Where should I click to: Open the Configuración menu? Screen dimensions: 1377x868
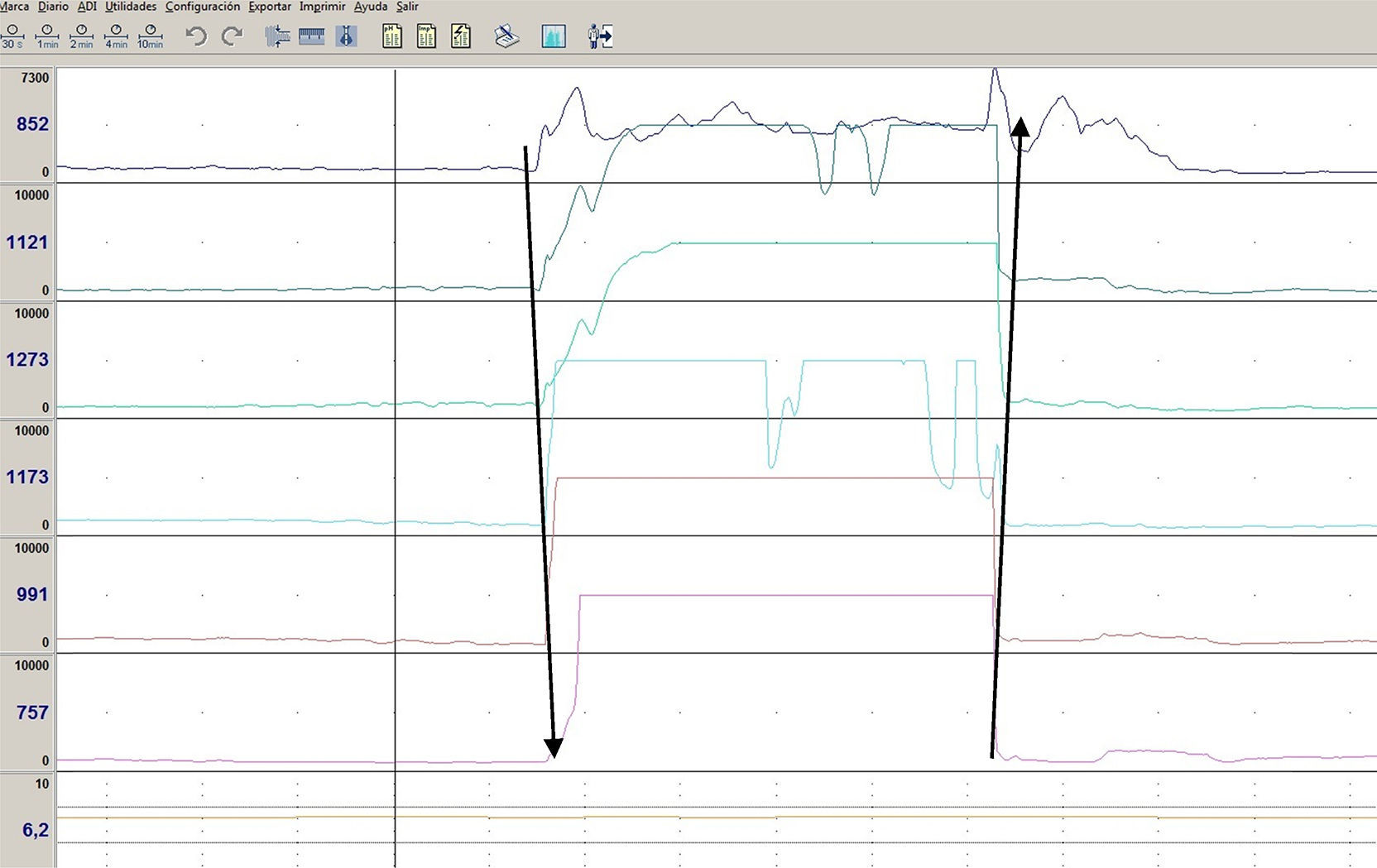coord(203,7)
